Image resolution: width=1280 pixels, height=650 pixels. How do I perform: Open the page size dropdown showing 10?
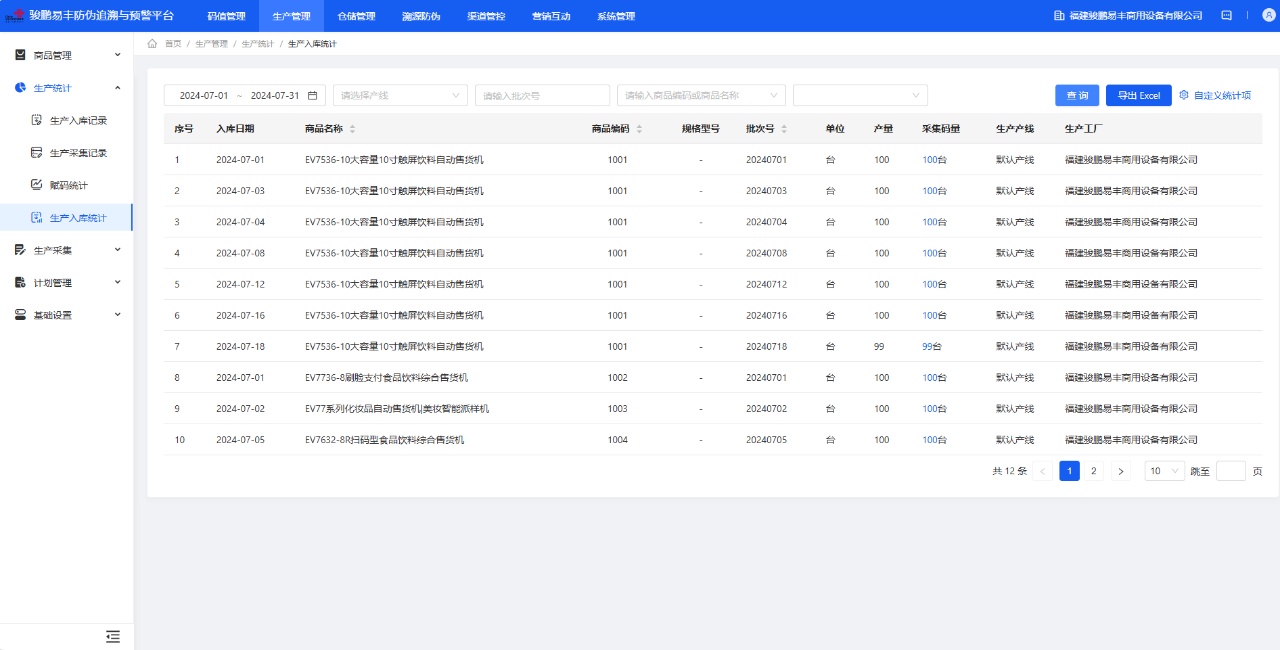pyautogui.click(x=1164, y=471)
